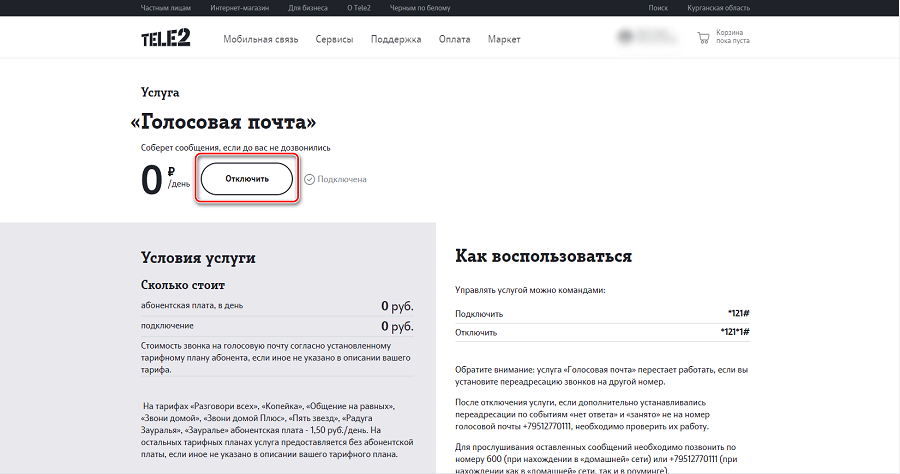Click the Подключена checkmark icon
The height and width of the screenshot is (474, 900).
pyautogui.click(x=309, y=179)
